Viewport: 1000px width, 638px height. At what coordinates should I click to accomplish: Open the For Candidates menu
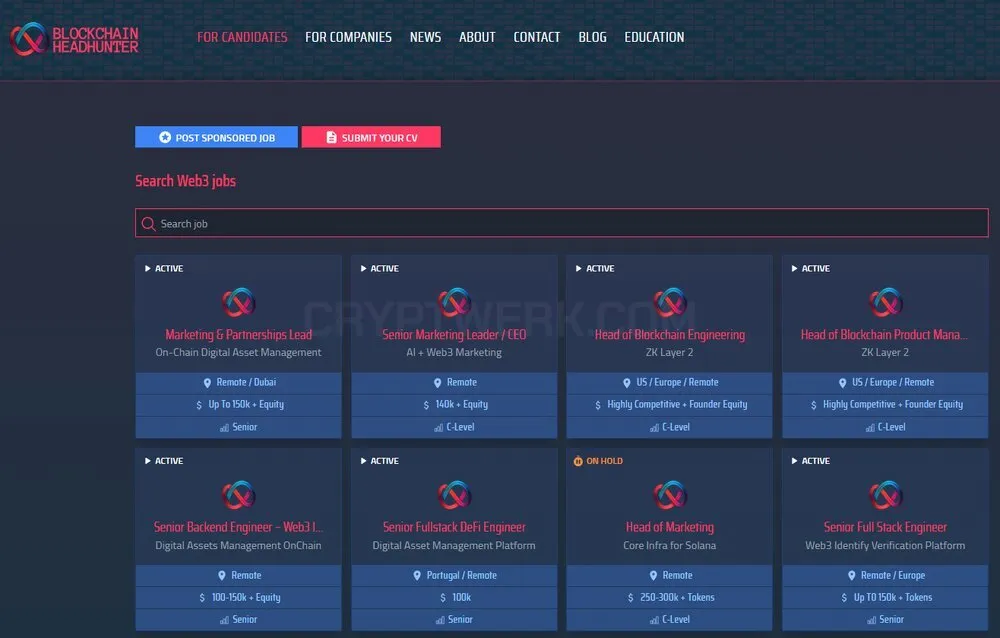tap(242, 38)
